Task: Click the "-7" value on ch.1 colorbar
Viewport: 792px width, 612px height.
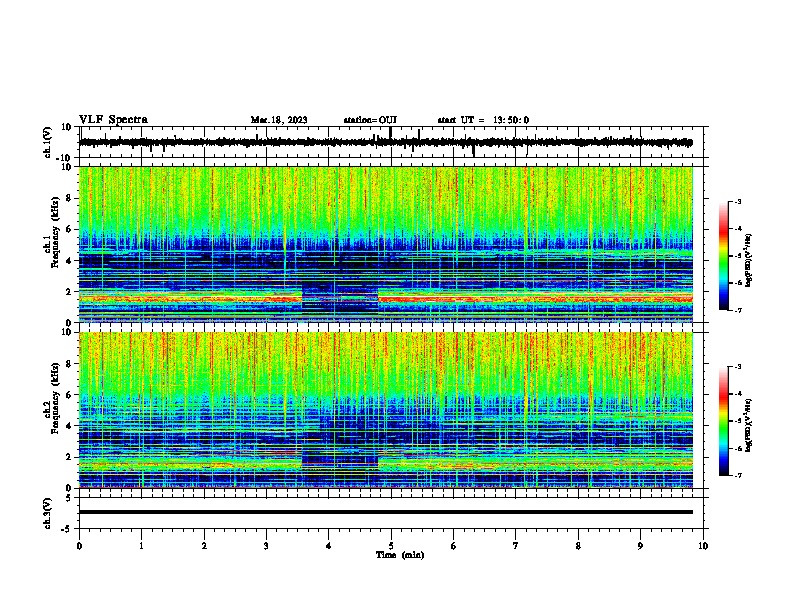Action: 737,310
